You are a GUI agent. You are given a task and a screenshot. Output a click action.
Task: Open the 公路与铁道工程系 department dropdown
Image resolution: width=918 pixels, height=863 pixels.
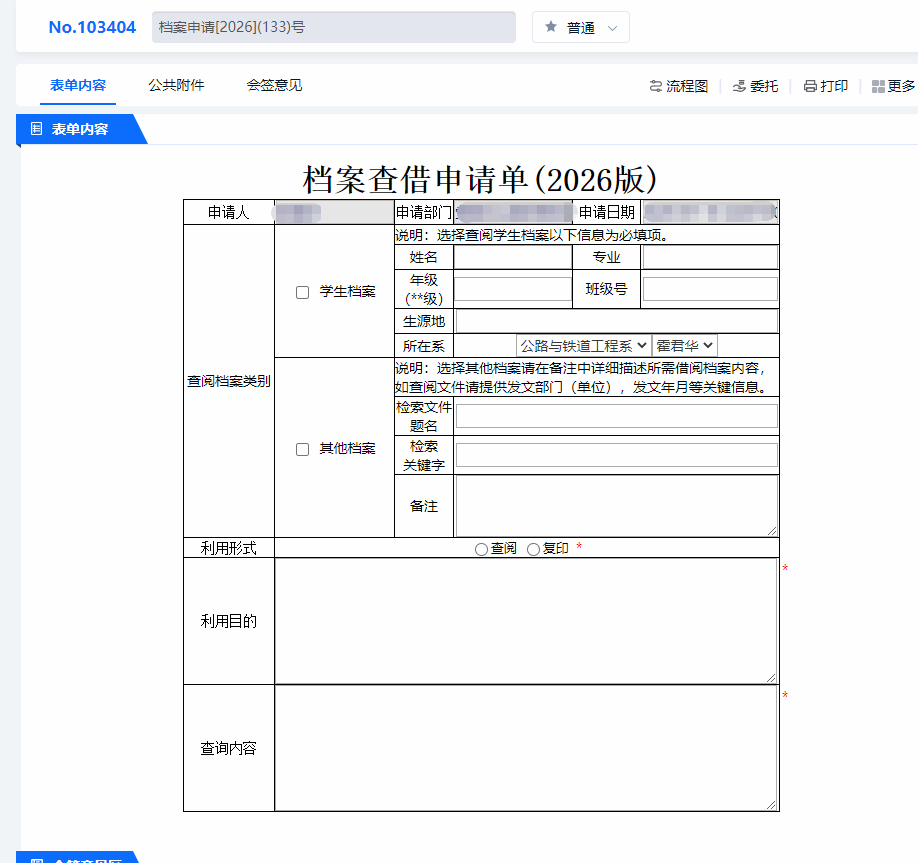coord(583,345)
